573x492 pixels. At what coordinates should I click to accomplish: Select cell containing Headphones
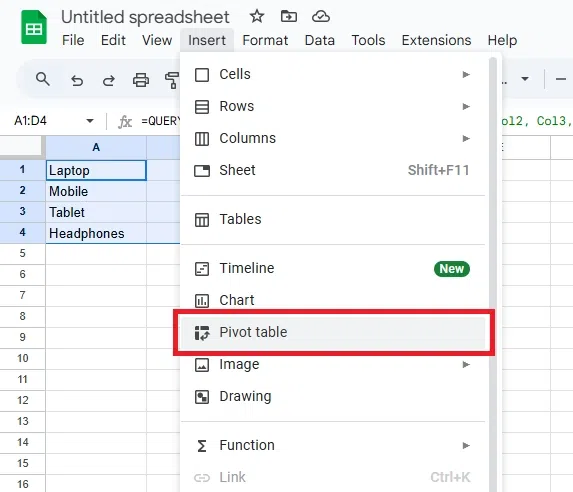tap(96, 233)
